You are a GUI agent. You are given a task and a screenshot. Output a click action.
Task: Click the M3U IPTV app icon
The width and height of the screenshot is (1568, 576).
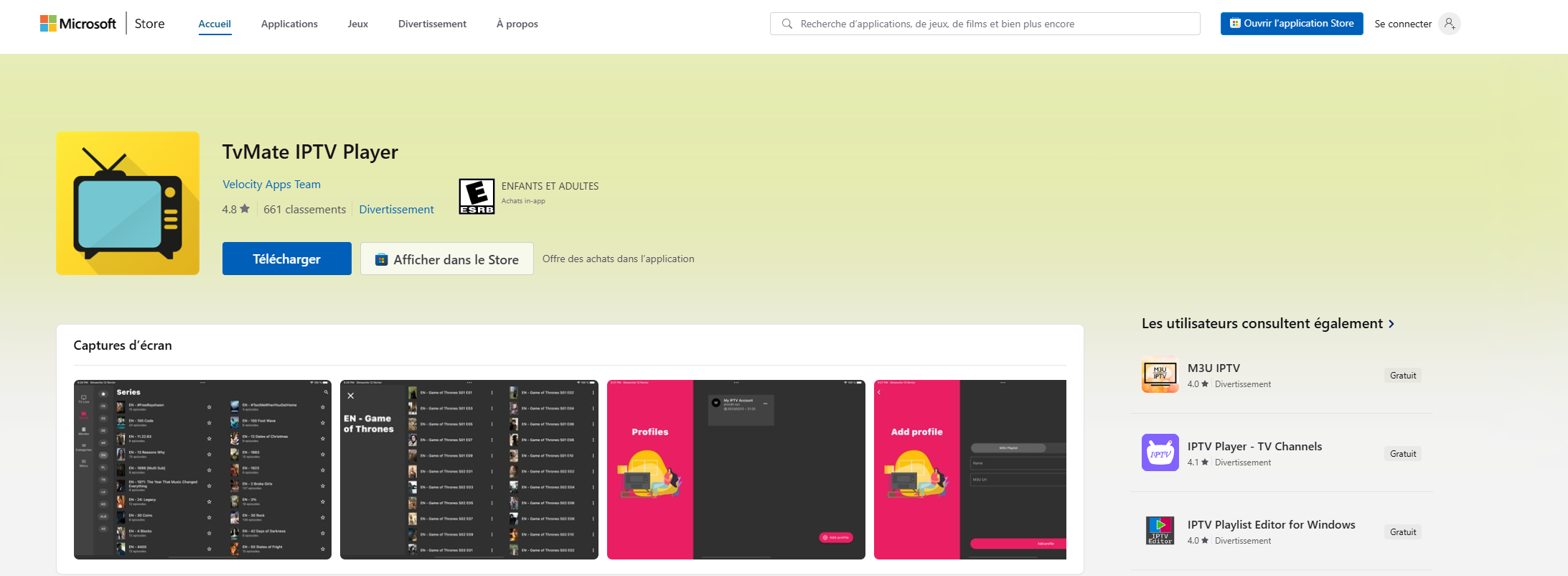click(x=1160, y=374)
